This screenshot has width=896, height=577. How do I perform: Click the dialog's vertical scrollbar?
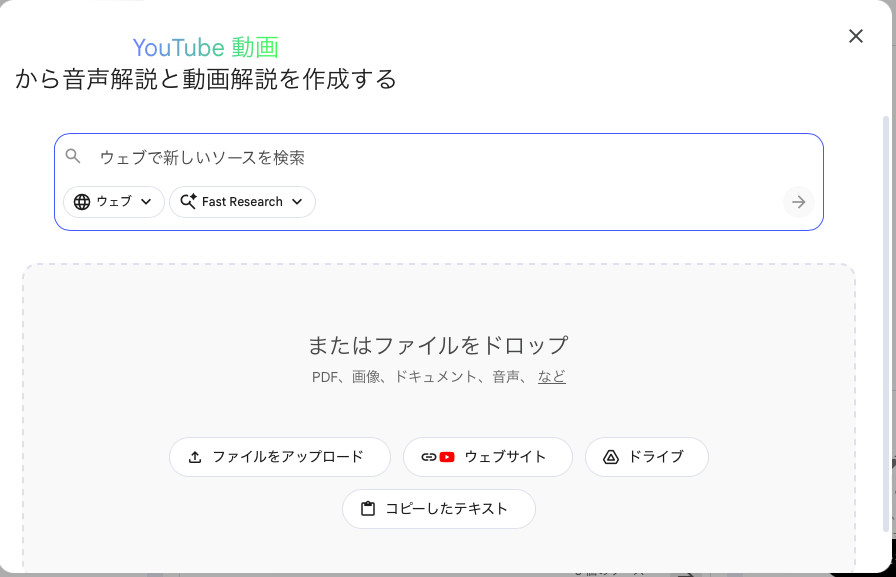[884, 320]
